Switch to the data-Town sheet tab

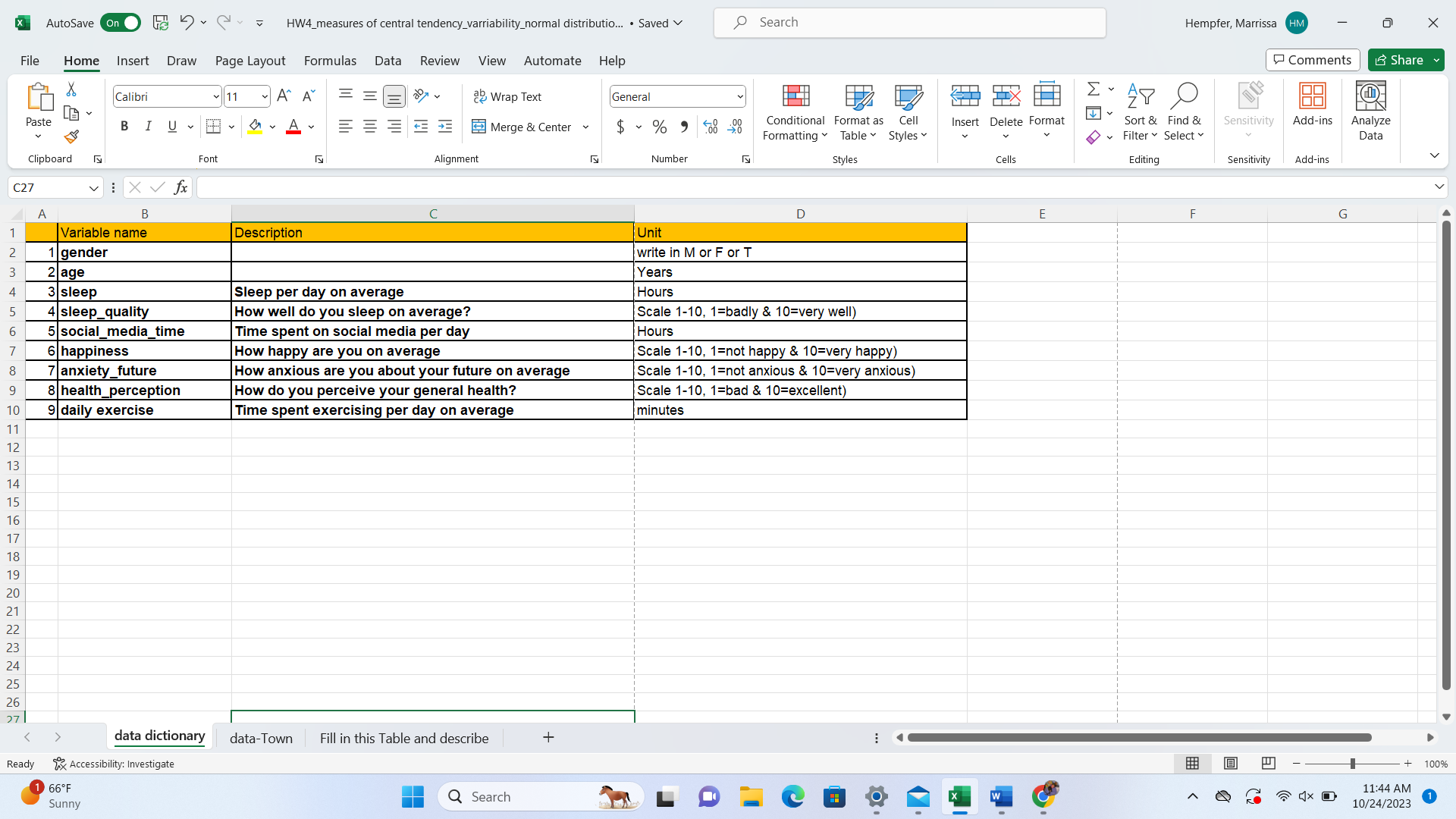(261, 738)
